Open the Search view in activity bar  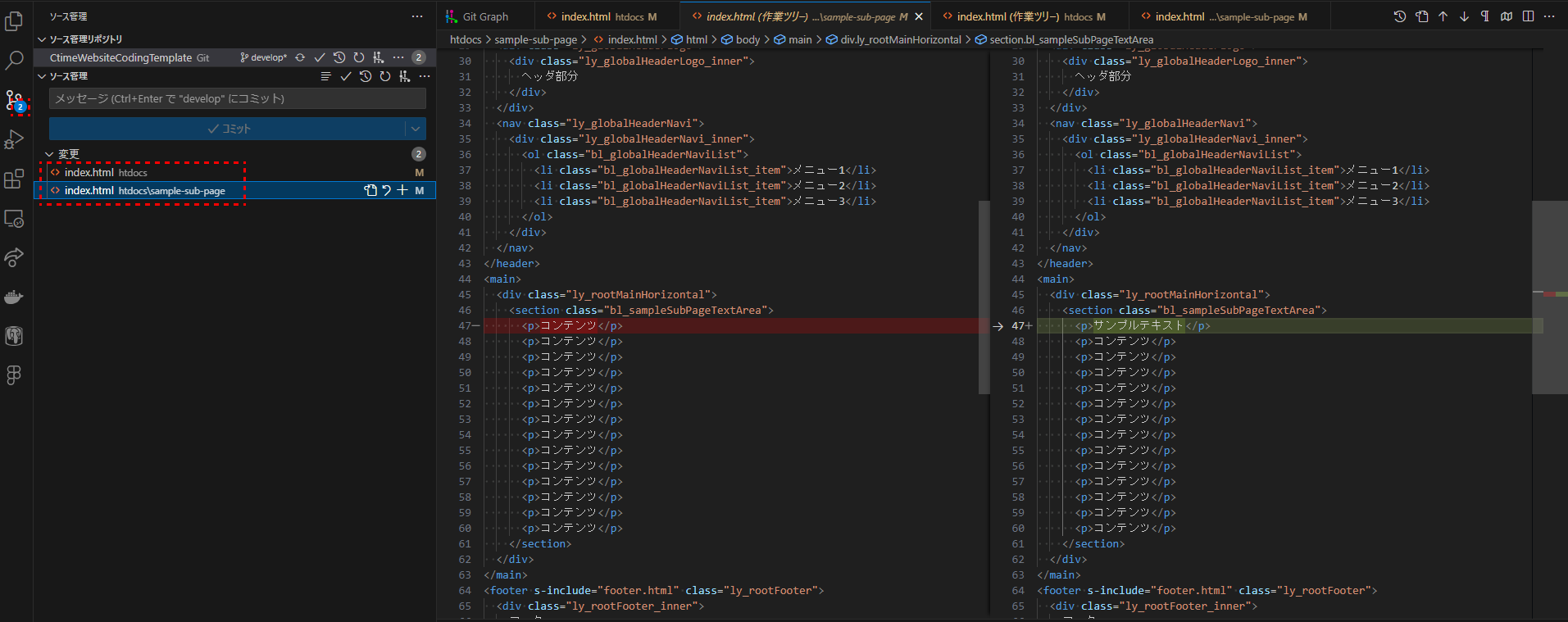pyautogui.click(x=14, y=60)
